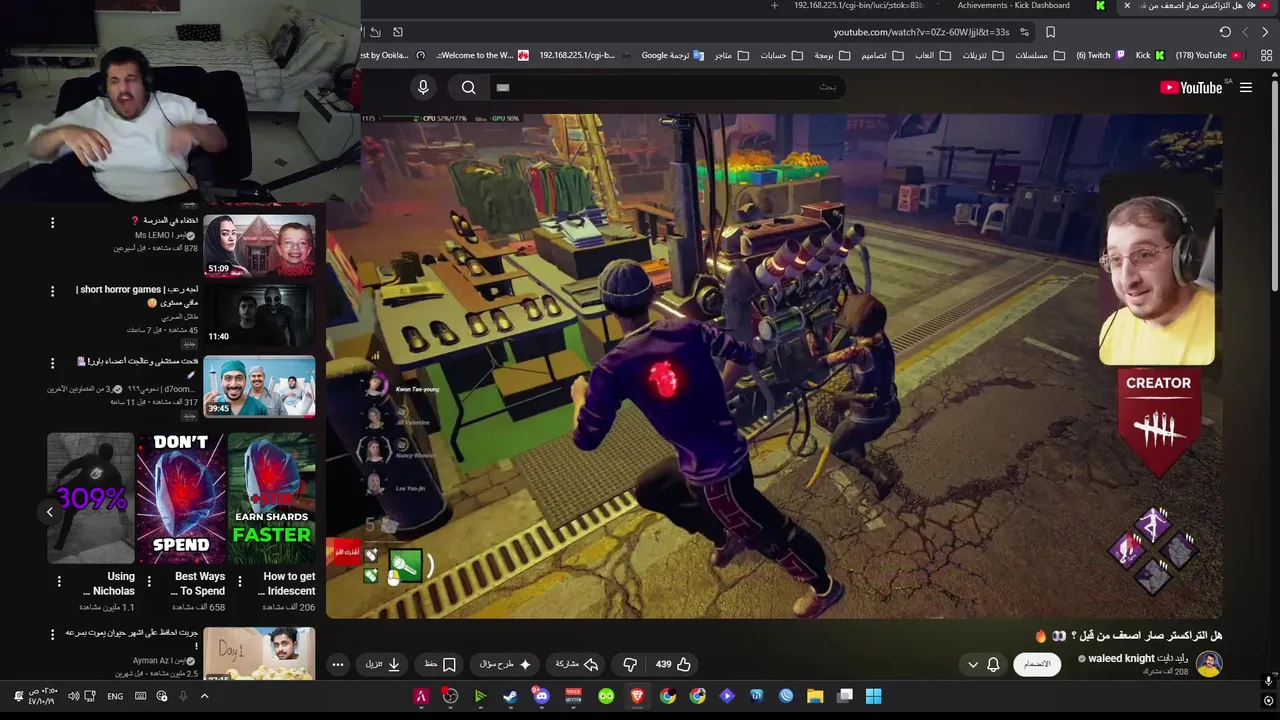Open the حسابات bookmarks folder
The image size is (1280, 720).
pyautogui.click(x=782, y=55)
